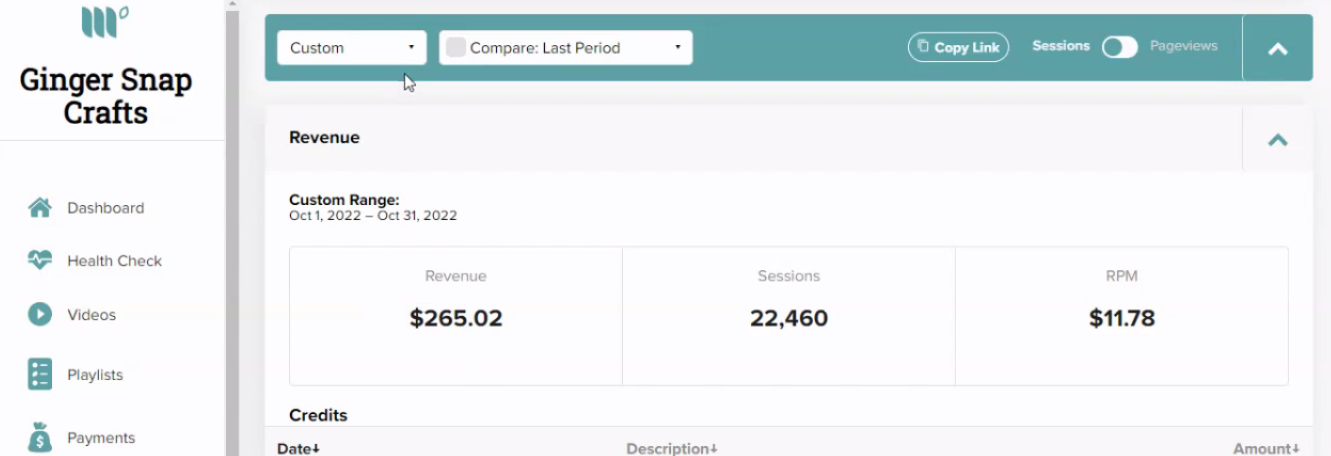Viewport: 1331px width, 456px height.
Task: Select the Videos play icon
Action: click(x=39, y=314)
